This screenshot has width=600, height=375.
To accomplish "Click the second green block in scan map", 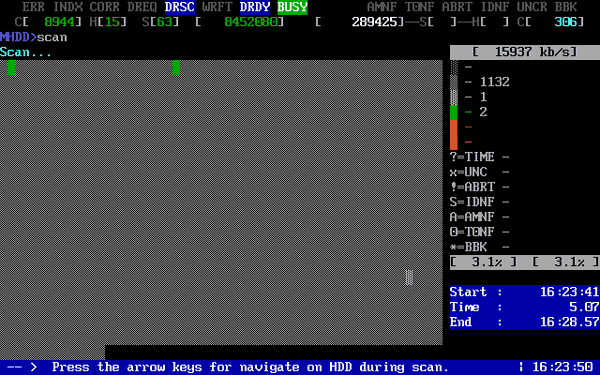I will tap(176, 67).
